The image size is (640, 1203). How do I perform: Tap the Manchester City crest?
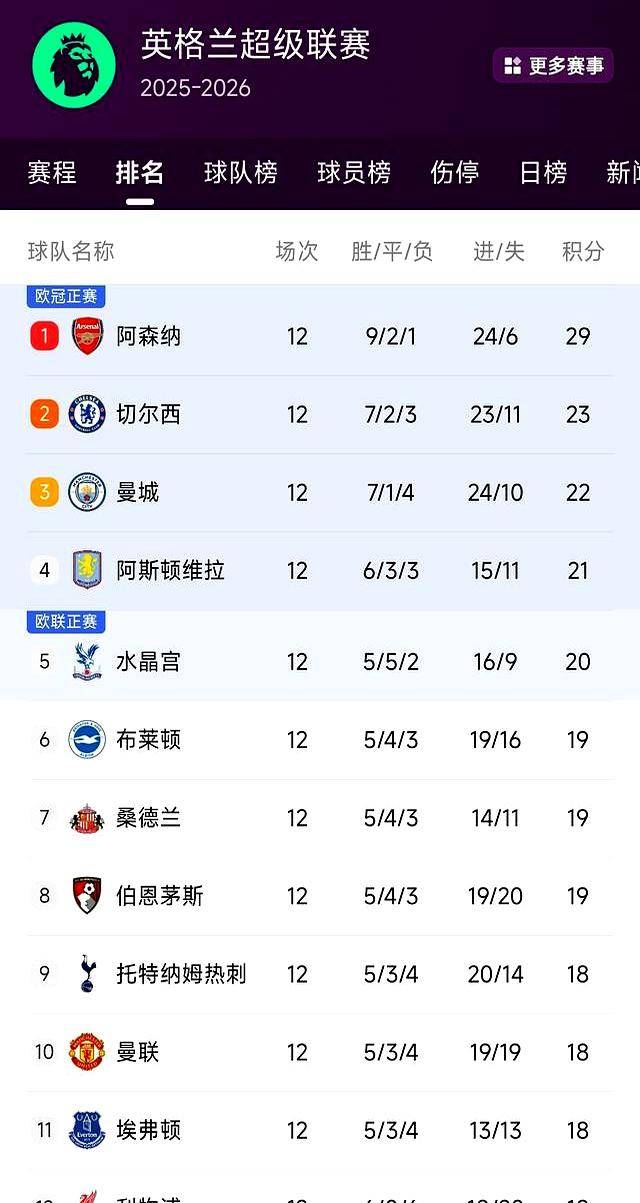click(x=87, y=492)
